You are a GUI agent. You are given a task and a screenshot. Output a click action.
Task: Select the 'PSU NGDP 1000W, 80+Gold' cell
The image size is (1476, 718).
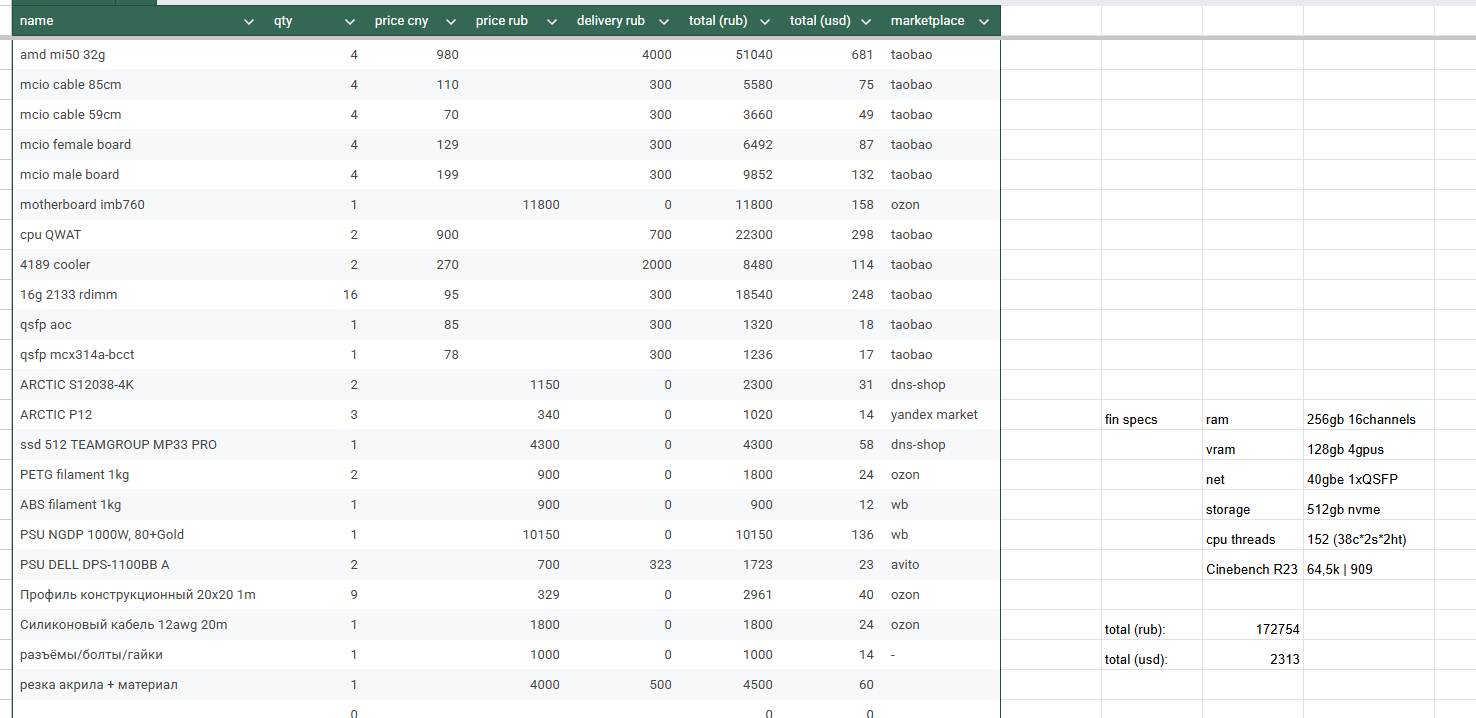coord(138,535)
